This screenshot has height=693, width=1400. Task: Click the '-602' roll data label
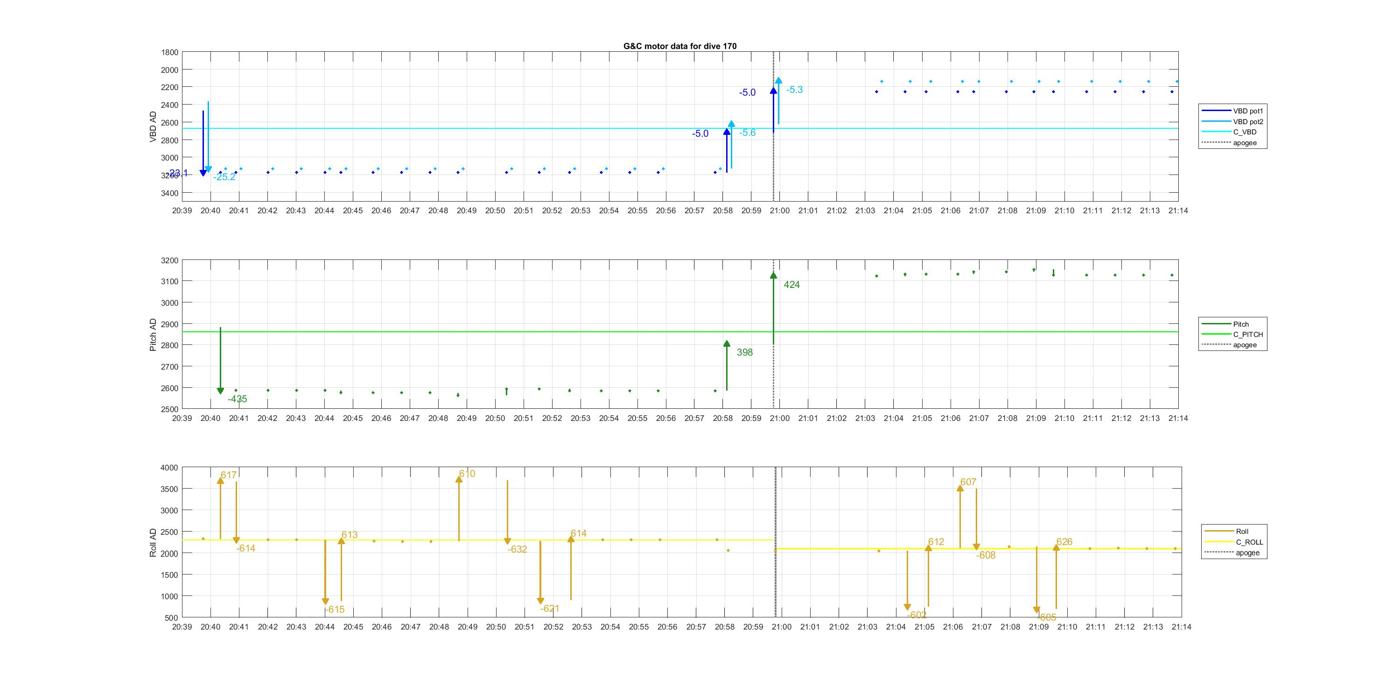coord(917,615)
